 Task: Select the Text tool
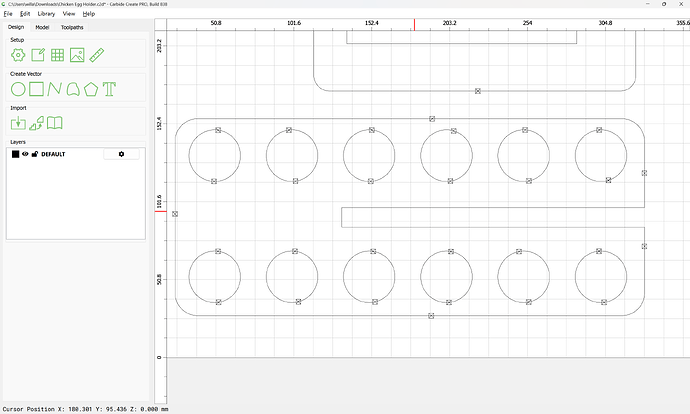pyautogui.click(x=110, y=89)
